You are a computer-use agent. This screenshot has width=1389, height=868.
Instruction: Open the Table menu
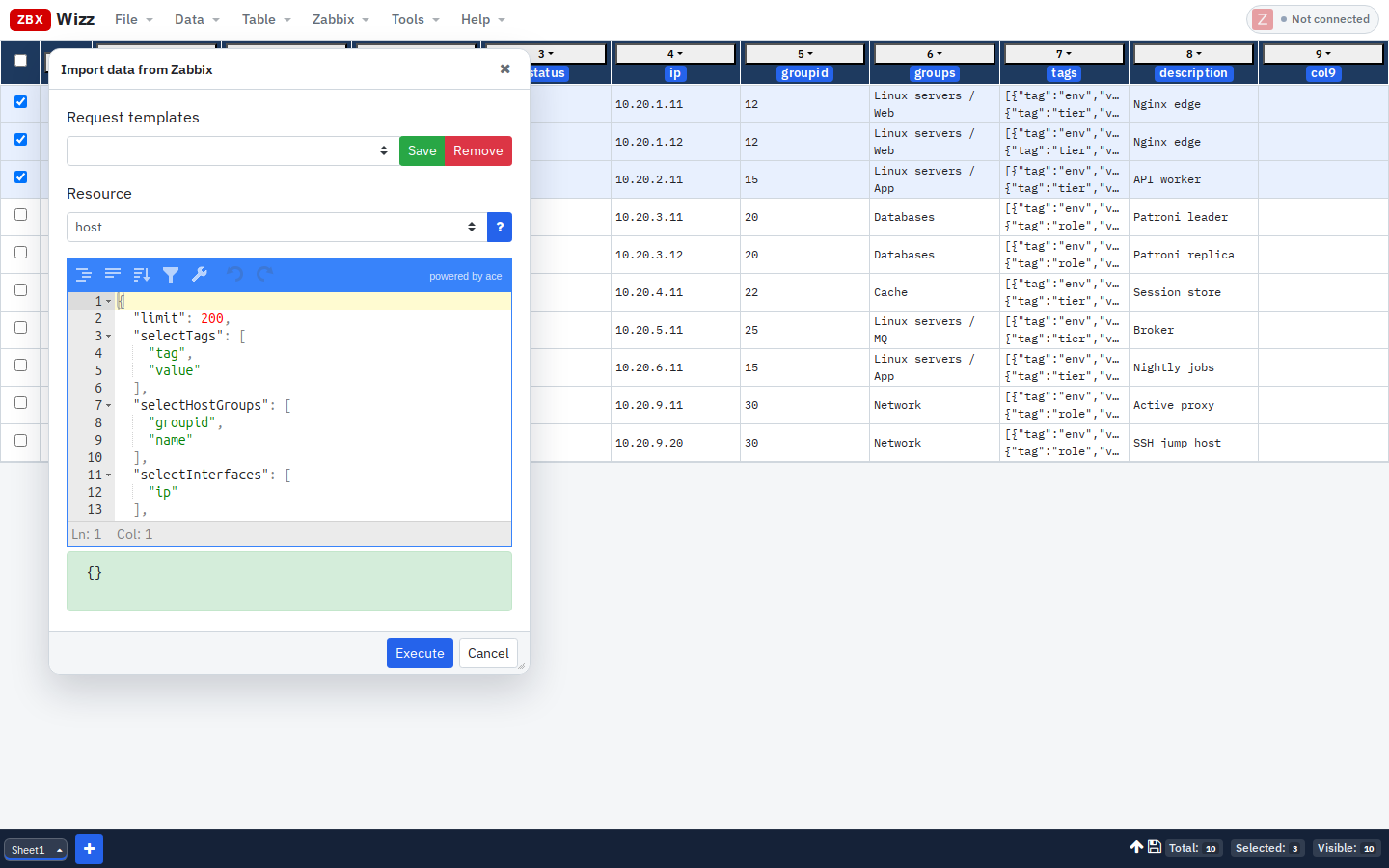(x=266, y=19)
